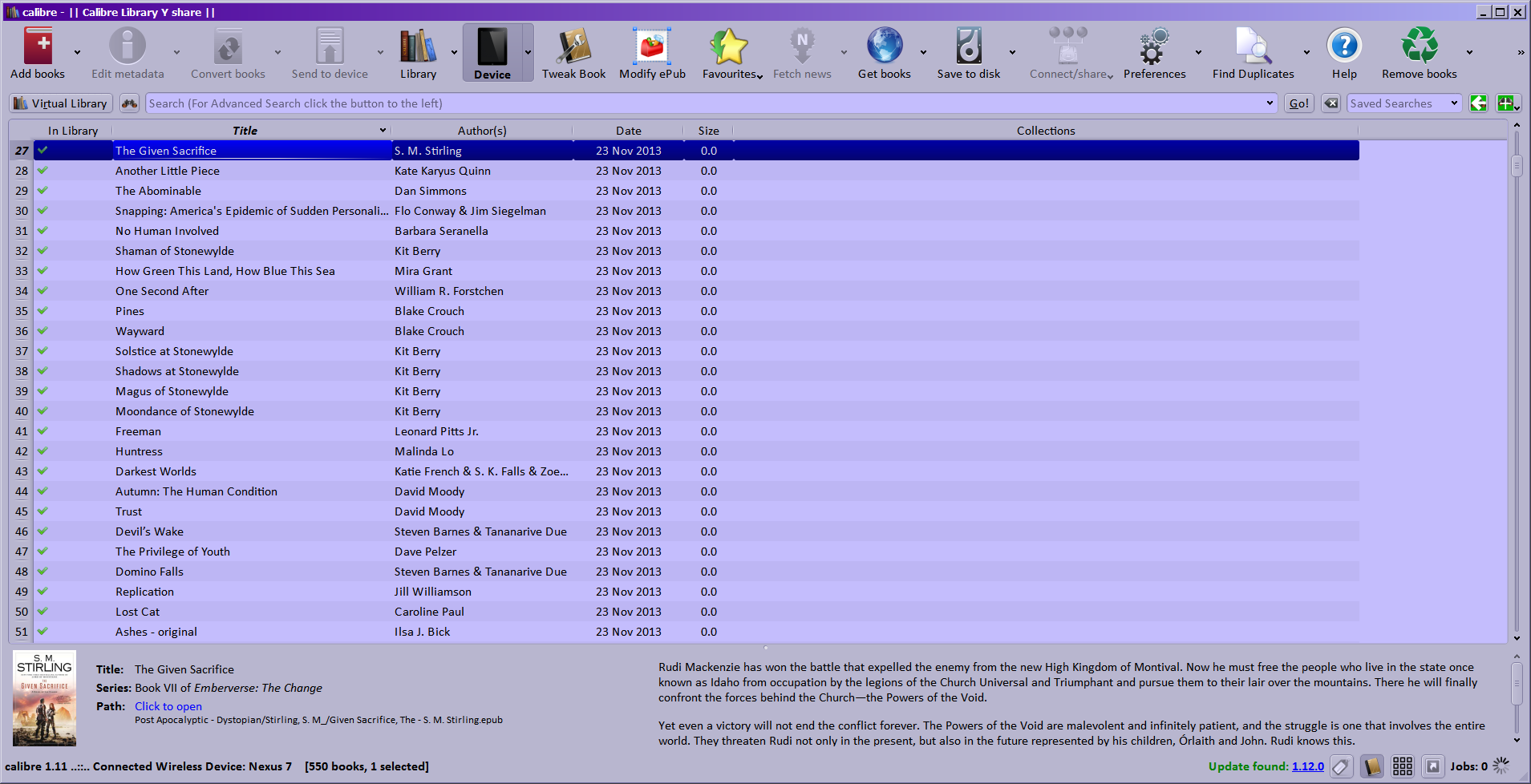Click the Go! search button
1531x784 pixels.
pyautogui.click(x=1299, y=103)
